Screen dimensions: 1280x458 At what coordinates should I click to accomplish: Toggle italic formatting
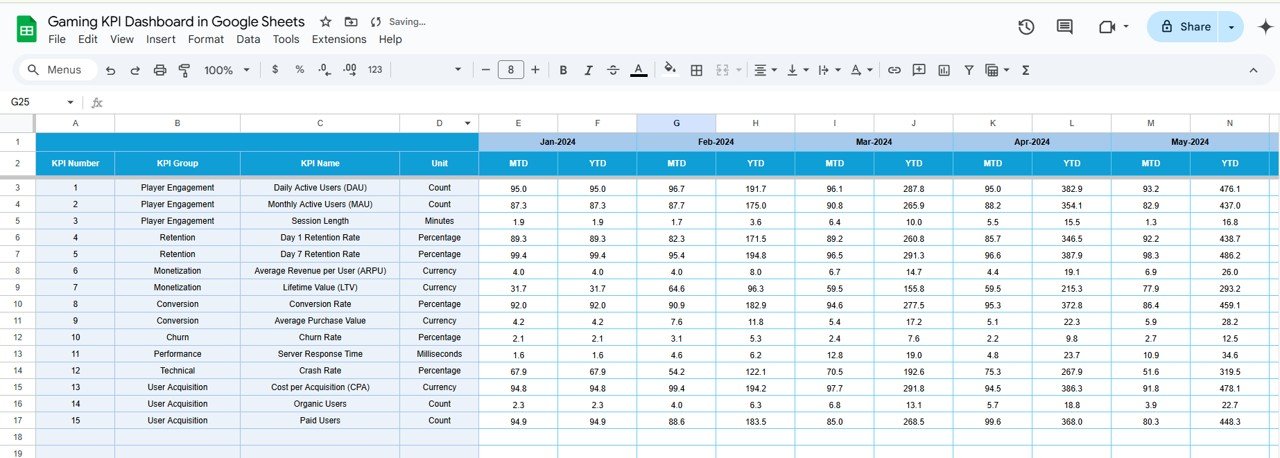(588, 70)
